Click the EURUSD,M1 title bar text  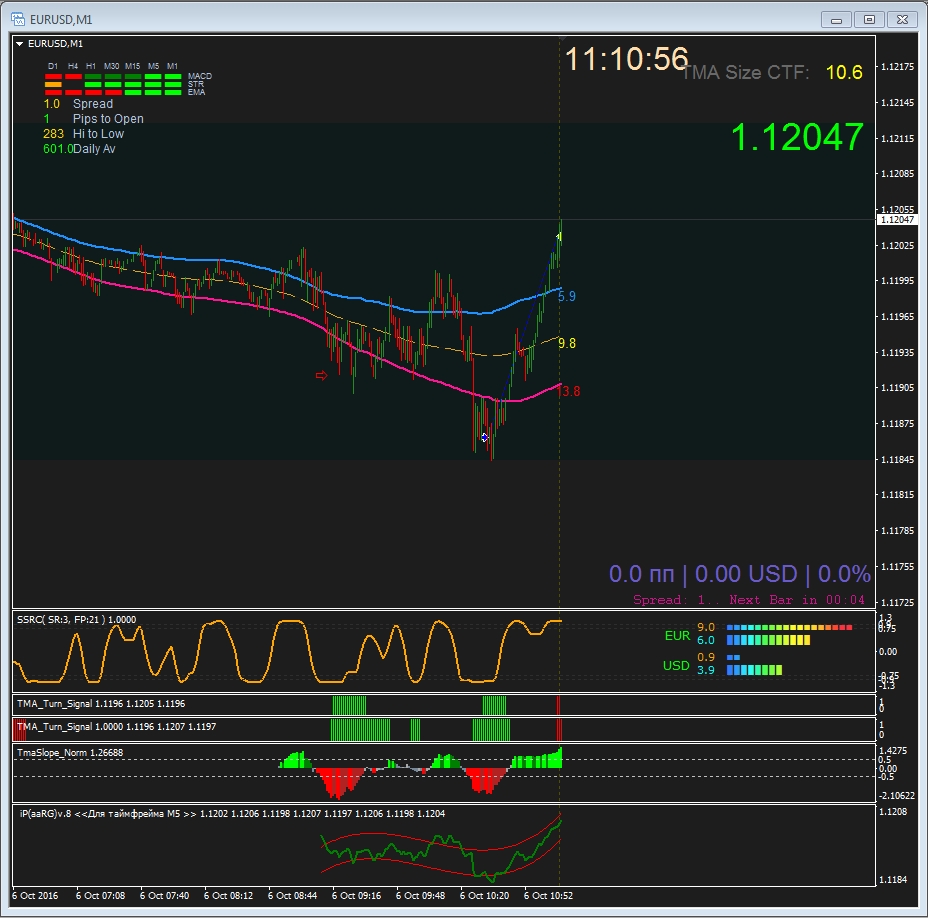pos(61,20)
